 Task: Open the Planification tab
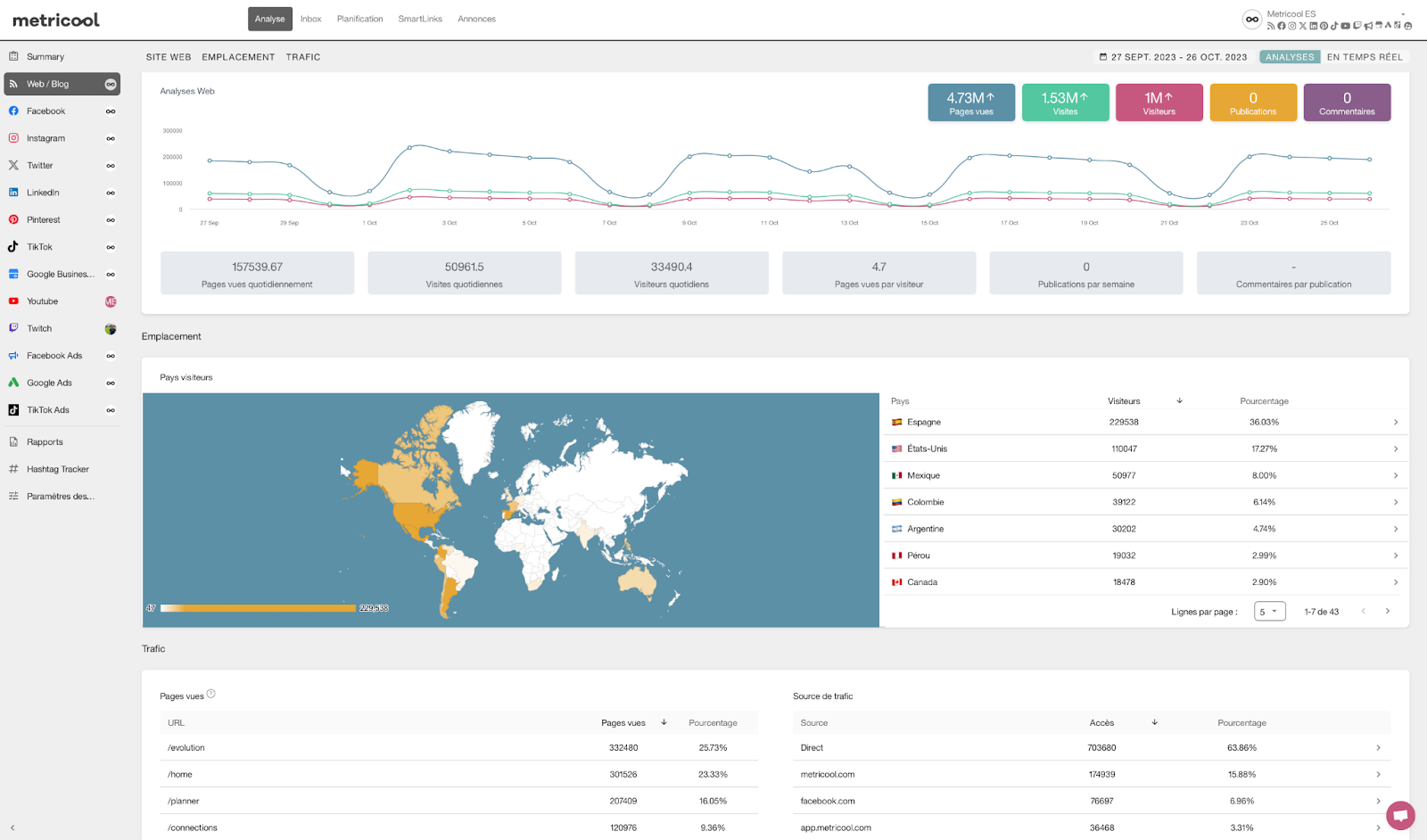click(x=359, y=19)
